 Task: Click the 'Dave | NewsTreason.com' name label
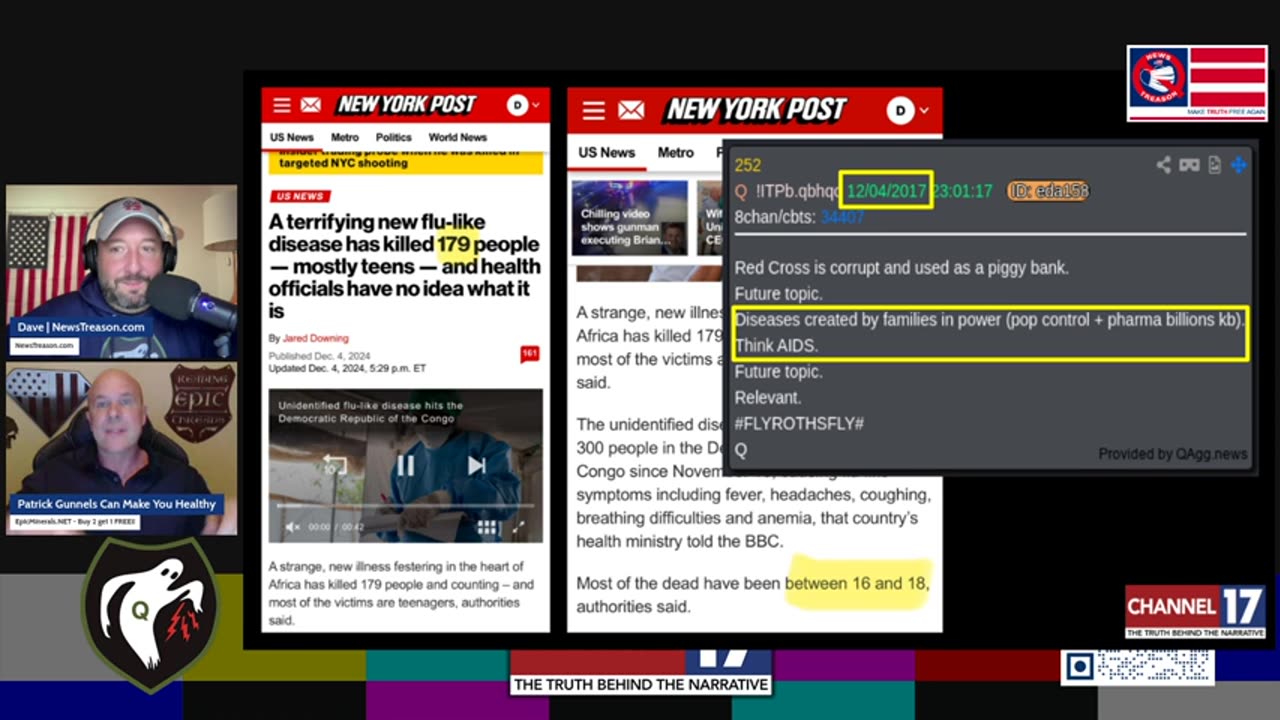coord(80,327)
